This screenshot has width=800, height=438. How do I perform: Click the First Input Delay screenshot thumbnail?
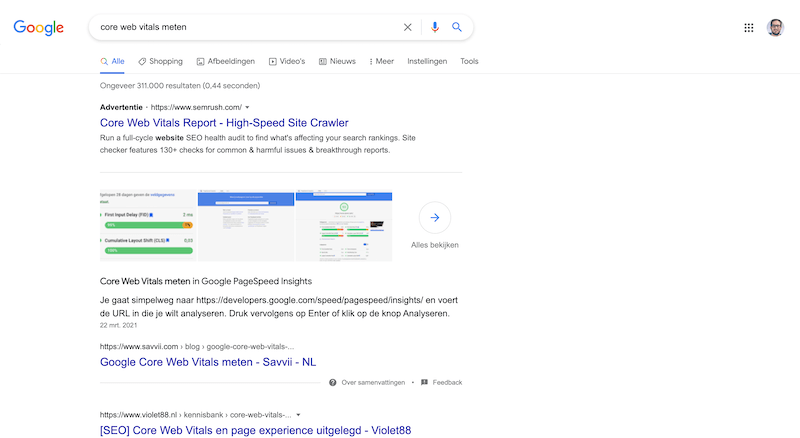coord(147,226)
